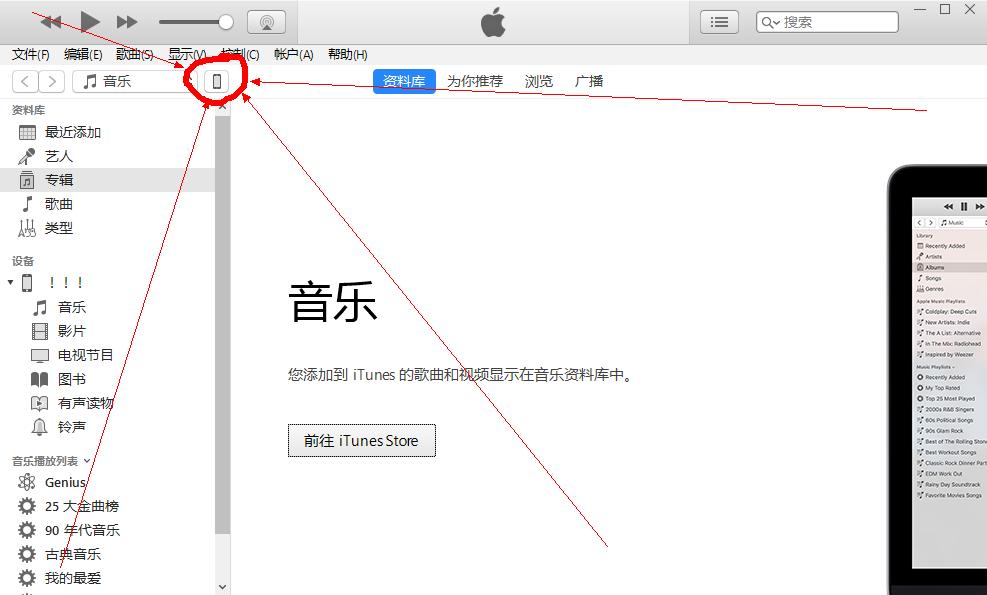Click the 前往 iTunes Store button
987x595 pixels.
[361, 440]
